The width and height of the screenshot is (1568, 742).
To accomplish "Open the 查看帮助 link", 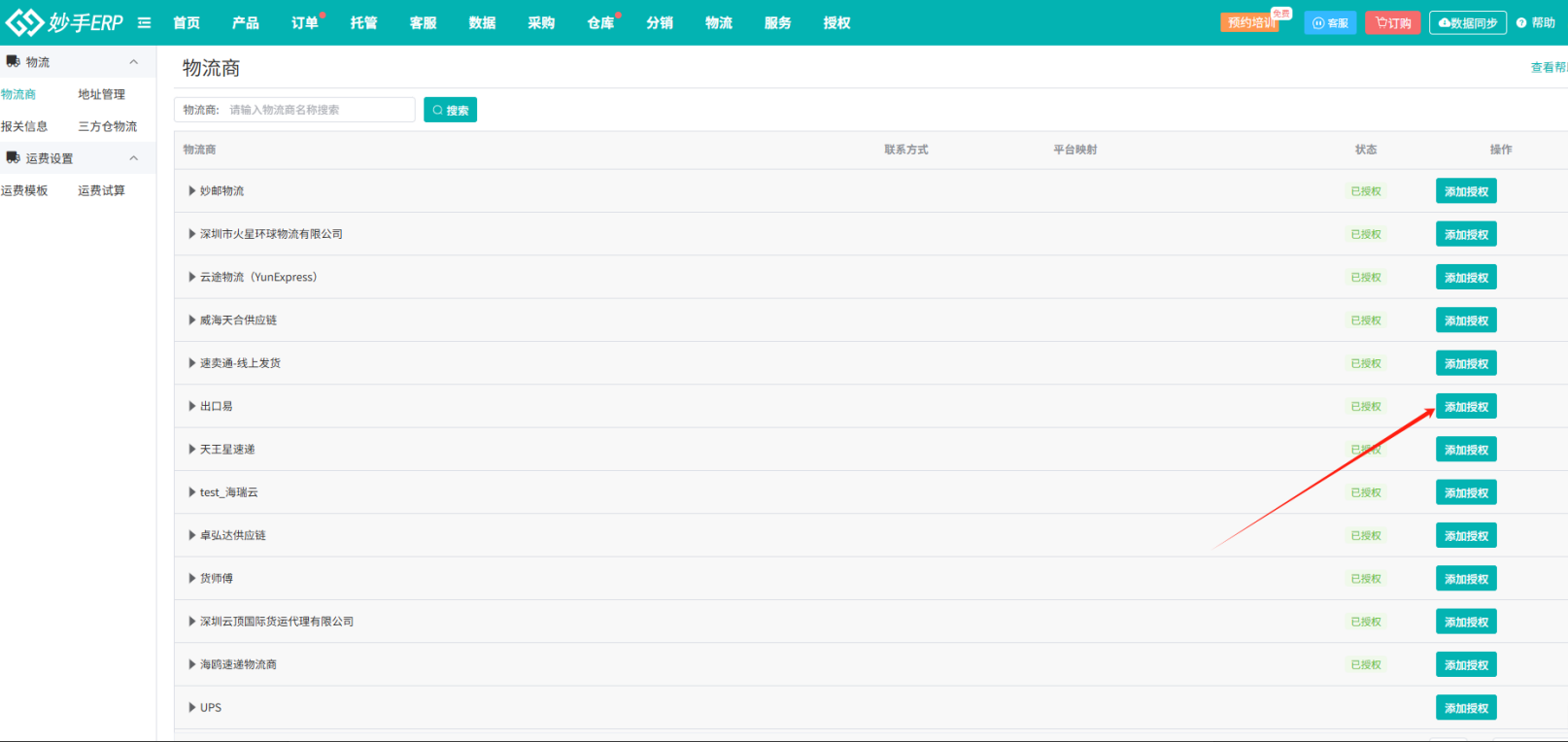I will click(x=1550, y=67).
